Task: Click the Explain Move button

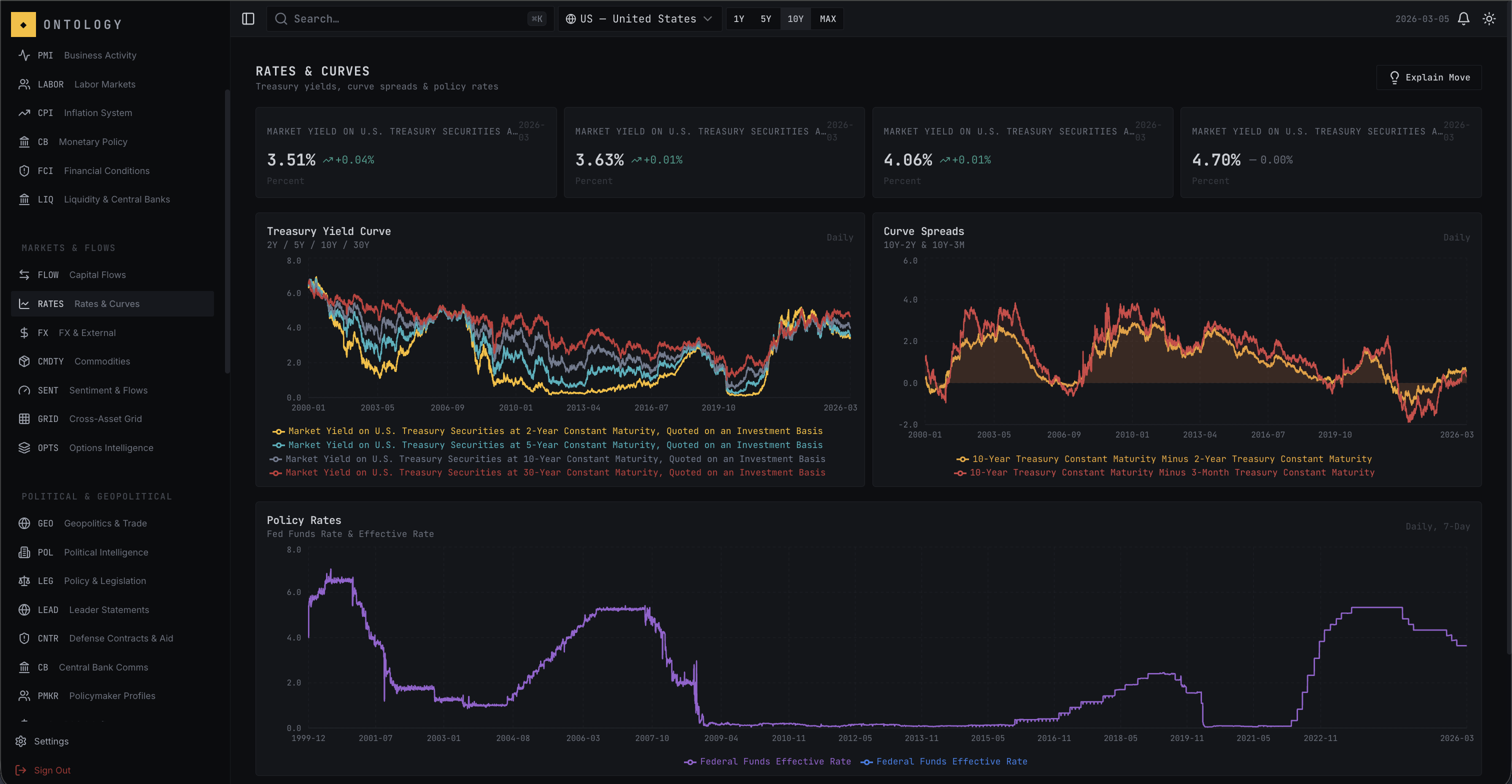Action: 1429,77
